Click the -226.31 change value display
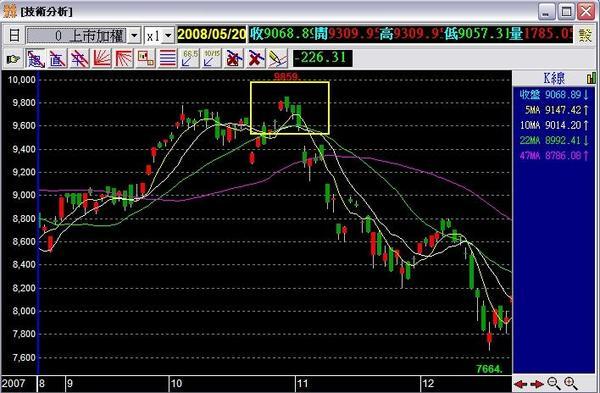 (323, 58)
